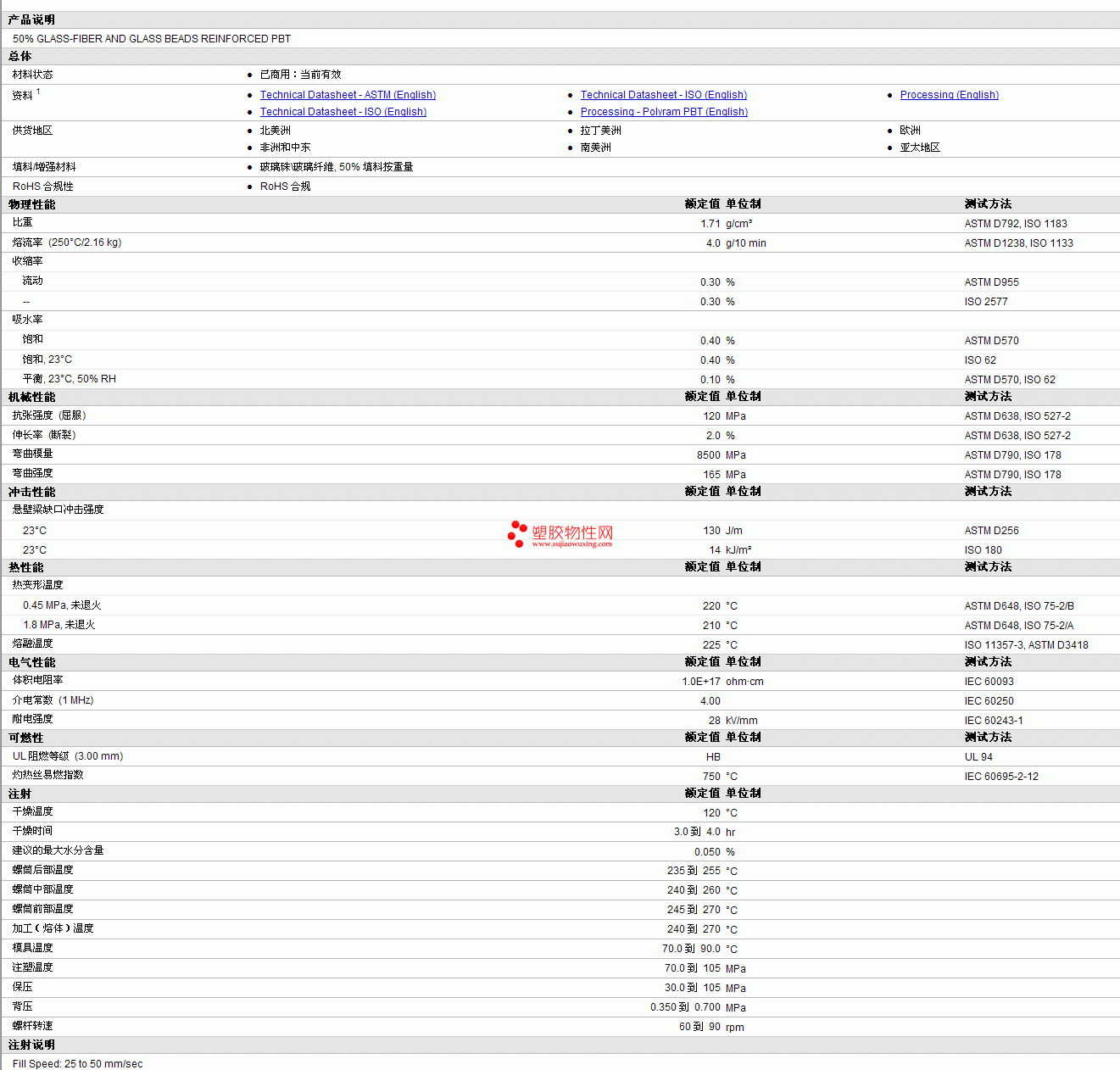1120x1070 pixels.
Task: Click the 'Fill Speed: 25 to 50 mm/sec' note
Action: coord(78,1064)
